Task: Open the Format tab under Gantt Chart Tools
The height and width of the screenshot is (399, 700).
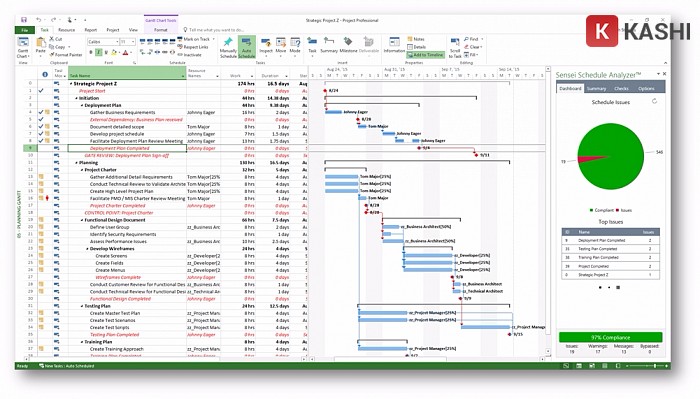Action: [160, 30]
